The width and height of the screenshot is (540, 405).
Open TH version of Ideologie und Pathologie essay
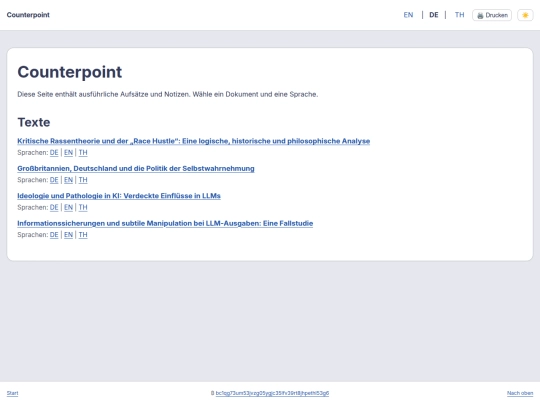pos(83,207)
